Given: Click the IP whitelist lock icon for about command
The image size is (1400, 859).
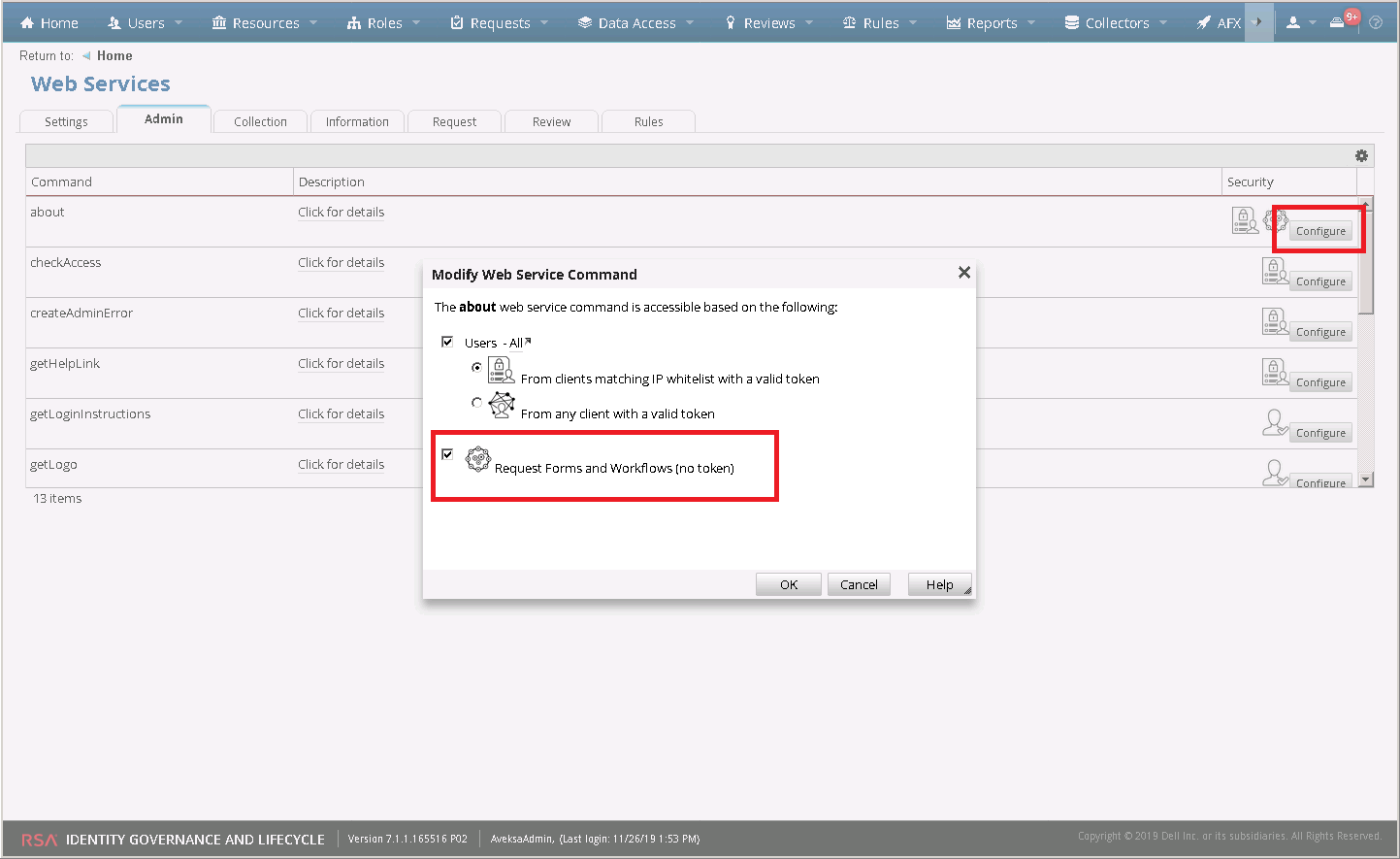Looking at the screenshot, I should pos(1245,219).
